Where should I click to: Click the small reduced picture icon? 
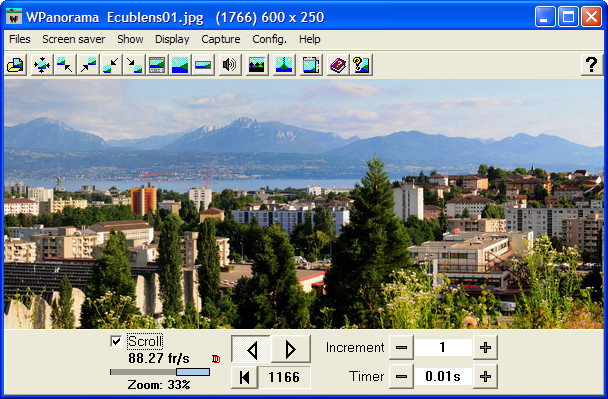[x=203, y=65]
